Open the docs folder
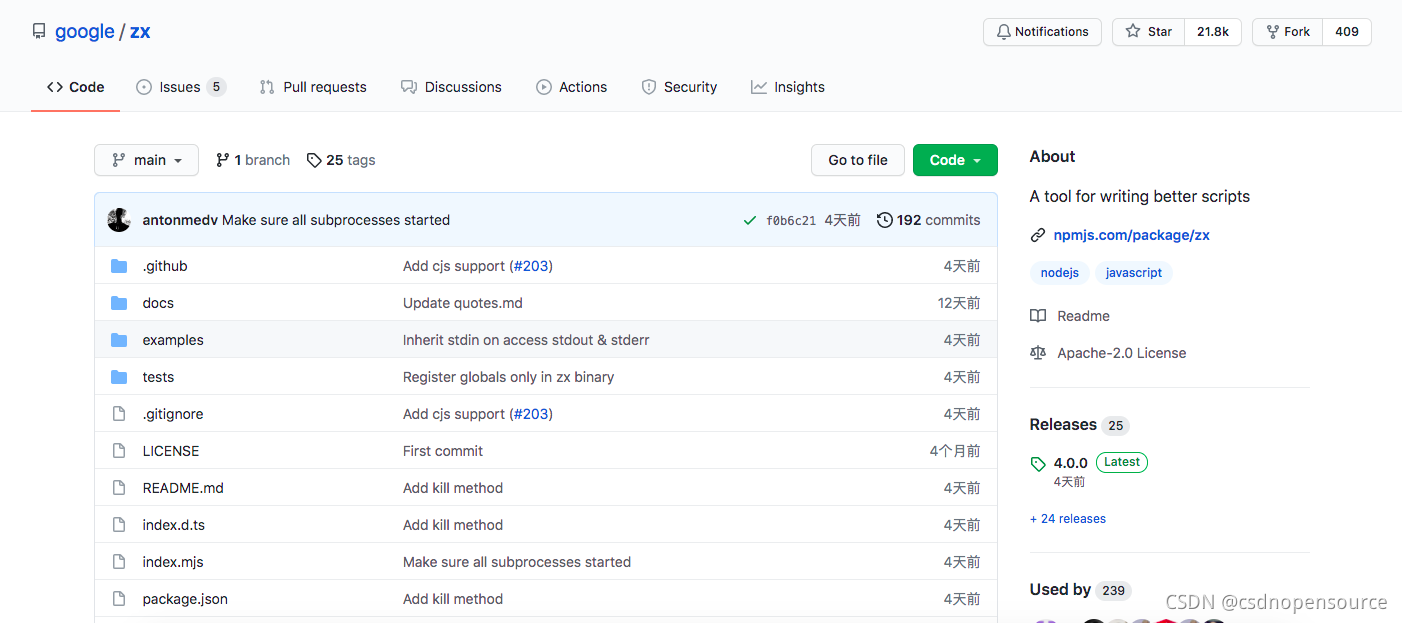The width and height of the screenshot is (1402, 623). pos(158,303)
